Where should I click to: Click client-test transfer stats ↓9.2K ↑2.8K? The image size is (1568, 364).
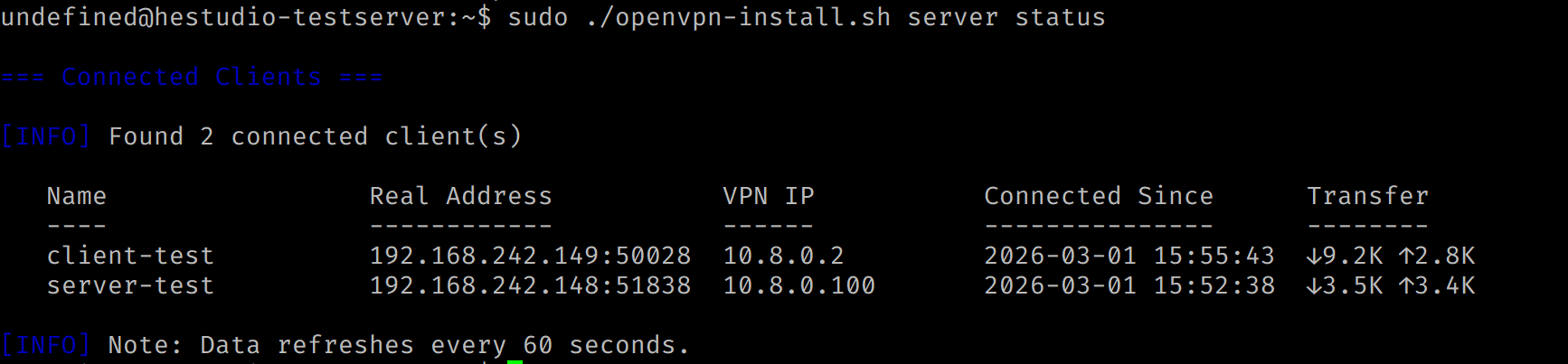1391,256
